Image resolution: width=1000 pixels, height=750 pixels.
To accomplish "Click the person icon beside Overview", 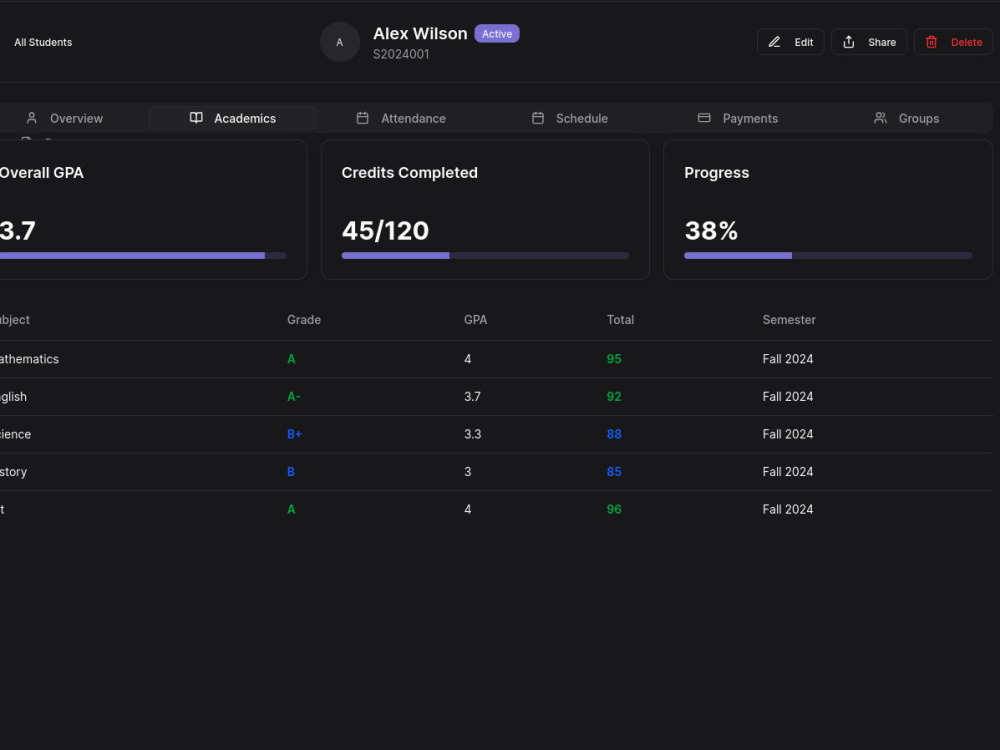I will pos(31,118).
